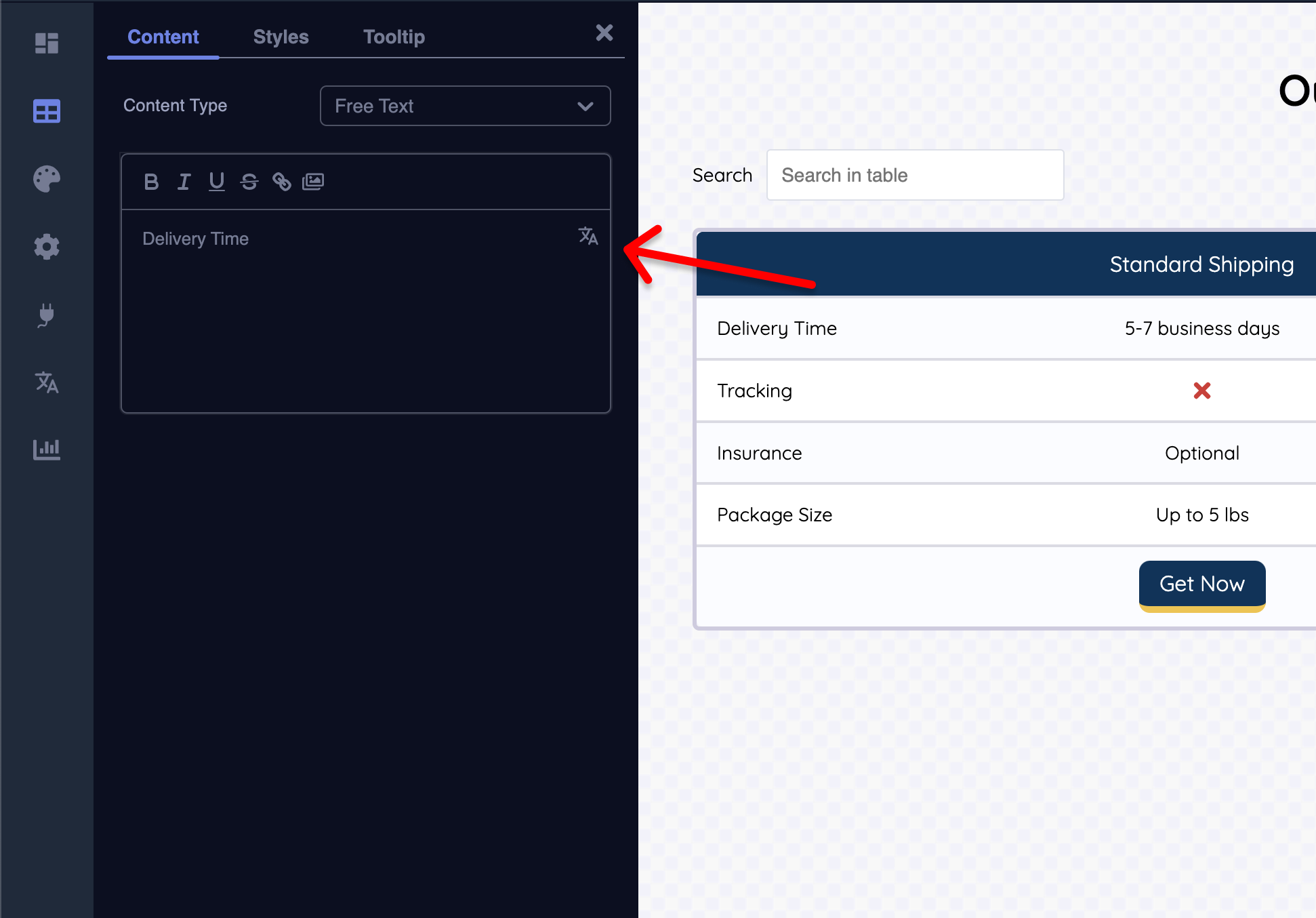This screenshot has width=1316, height=918.
Task: Open the plug integrations sidebar icon
Action: (47, 315)
